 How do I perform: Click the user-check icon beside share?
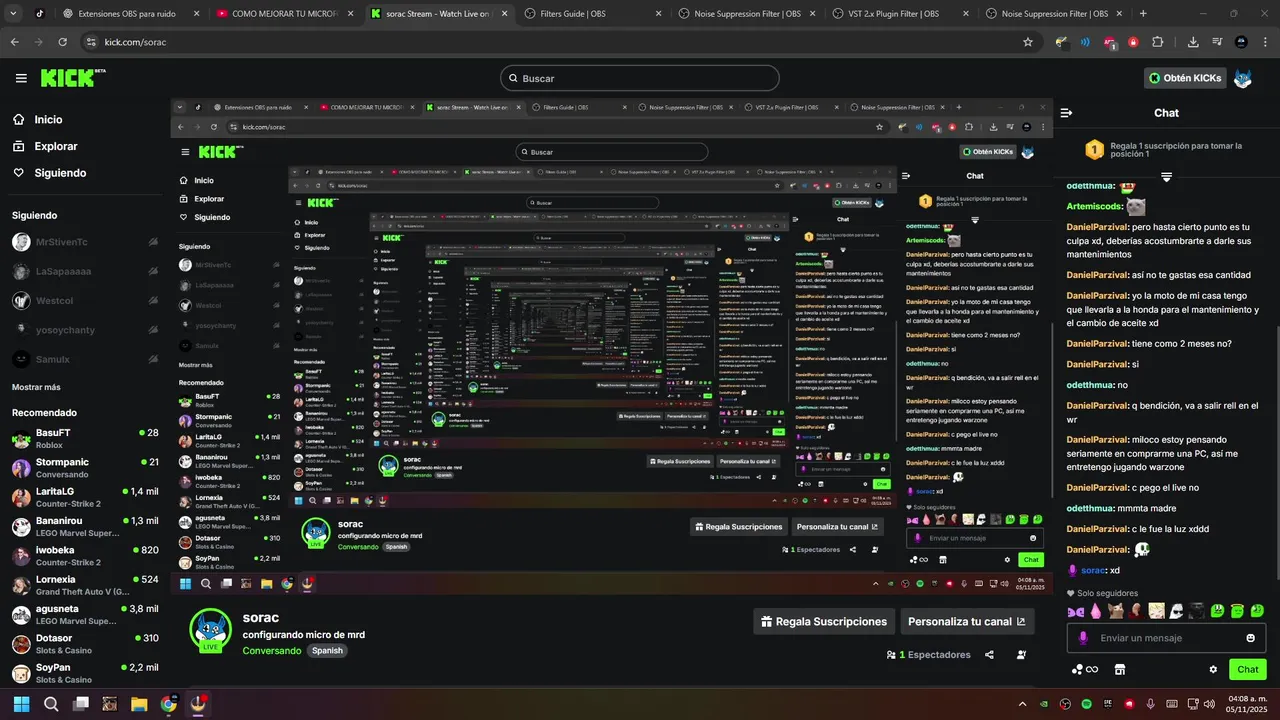pos(1021,655)
